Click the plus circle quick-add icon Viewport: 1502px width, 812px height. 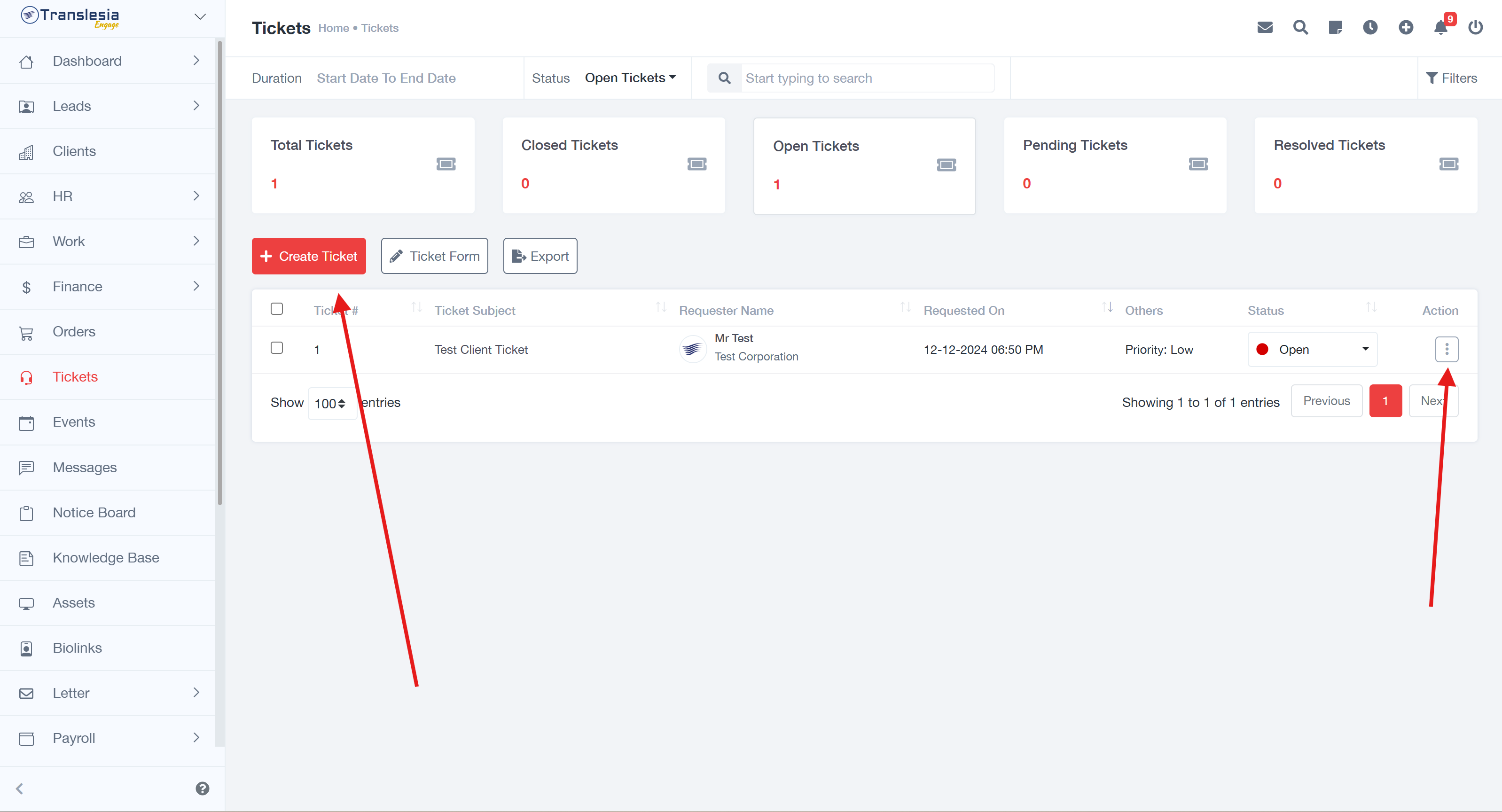(x=1406, y=27)
